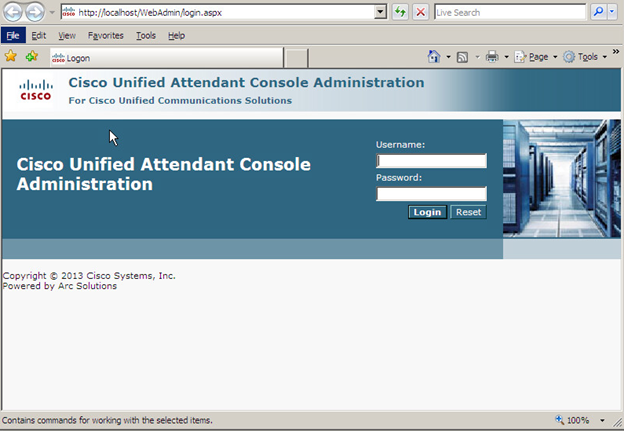Open a new blank tab
The width and height of the screenshot is (624, 432).
click(x=297, y=58)
